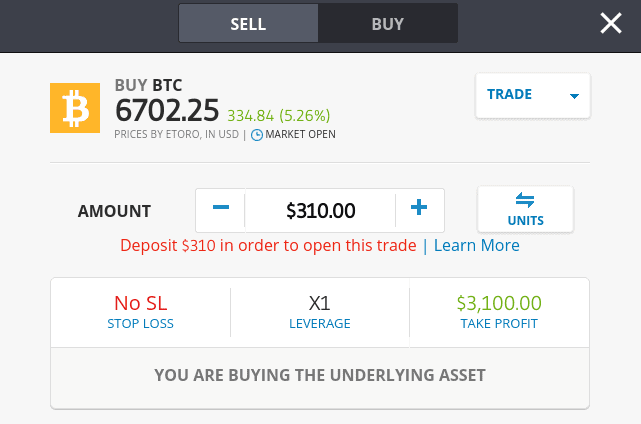641x424 pixels.
Task: Click the swap arrows icon above UNITS
Action: pos(525,200)
